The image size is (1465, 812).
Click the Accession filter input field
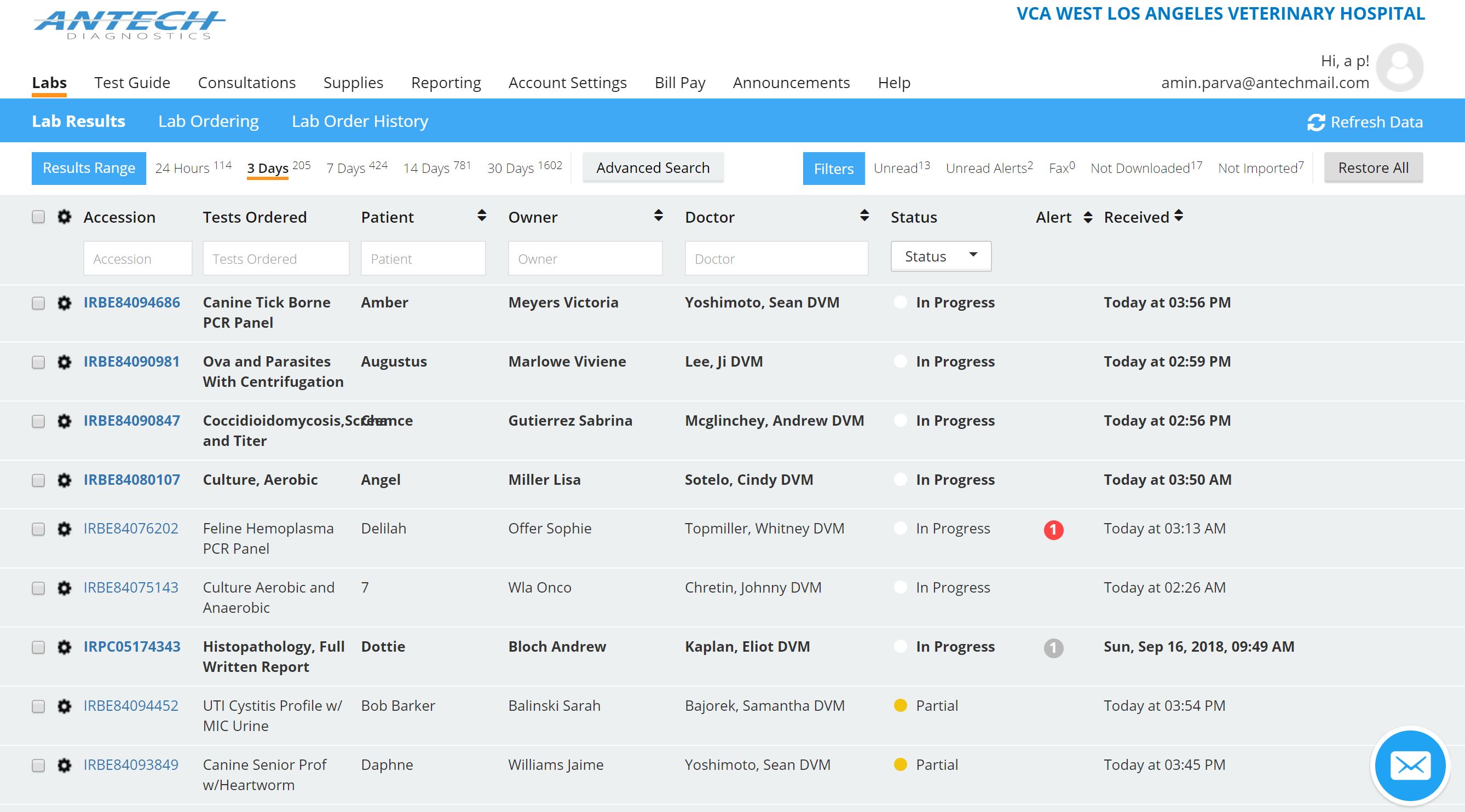[x=137, y=259]
